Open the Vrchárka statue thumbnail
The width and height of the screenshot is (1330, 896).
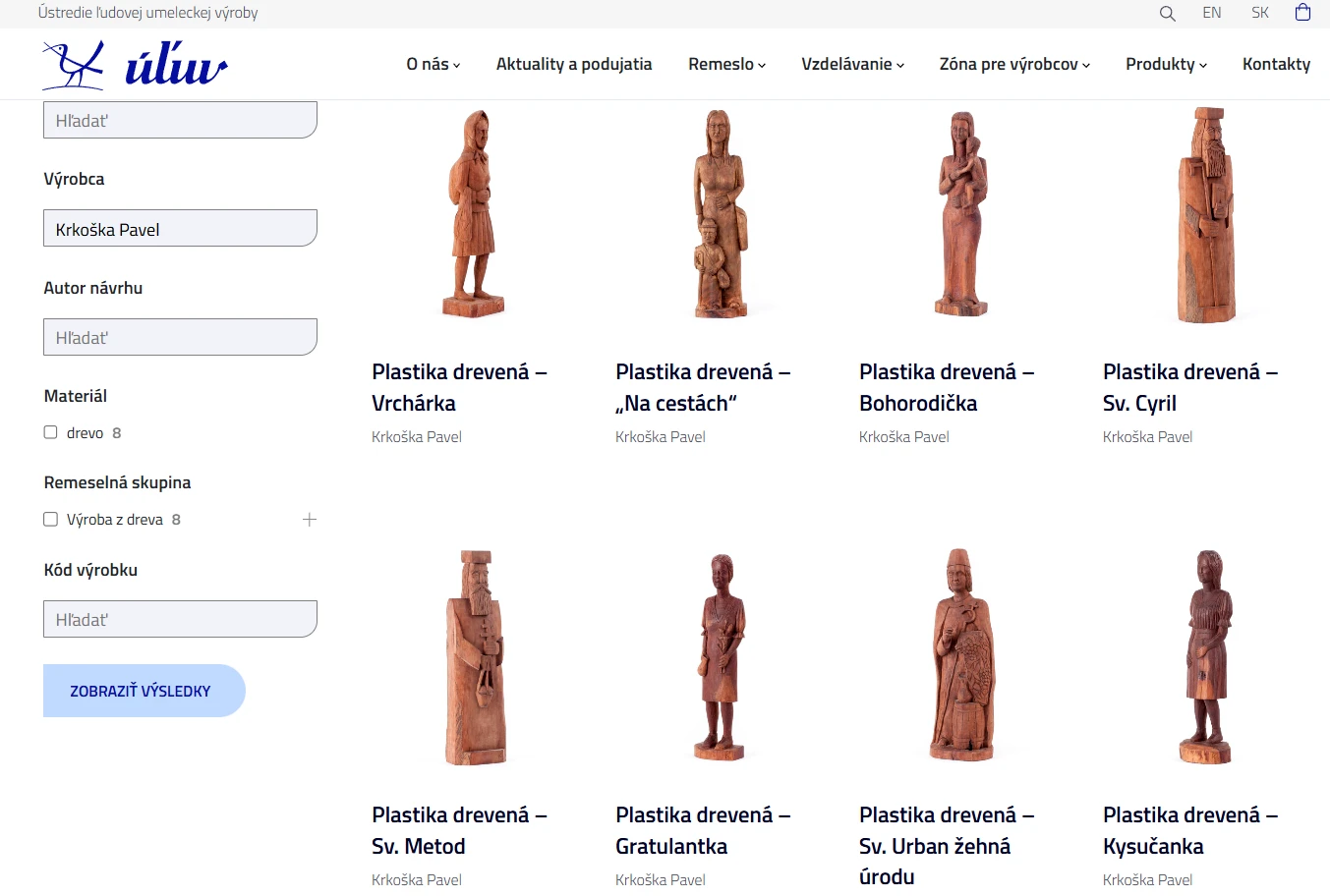475,213
